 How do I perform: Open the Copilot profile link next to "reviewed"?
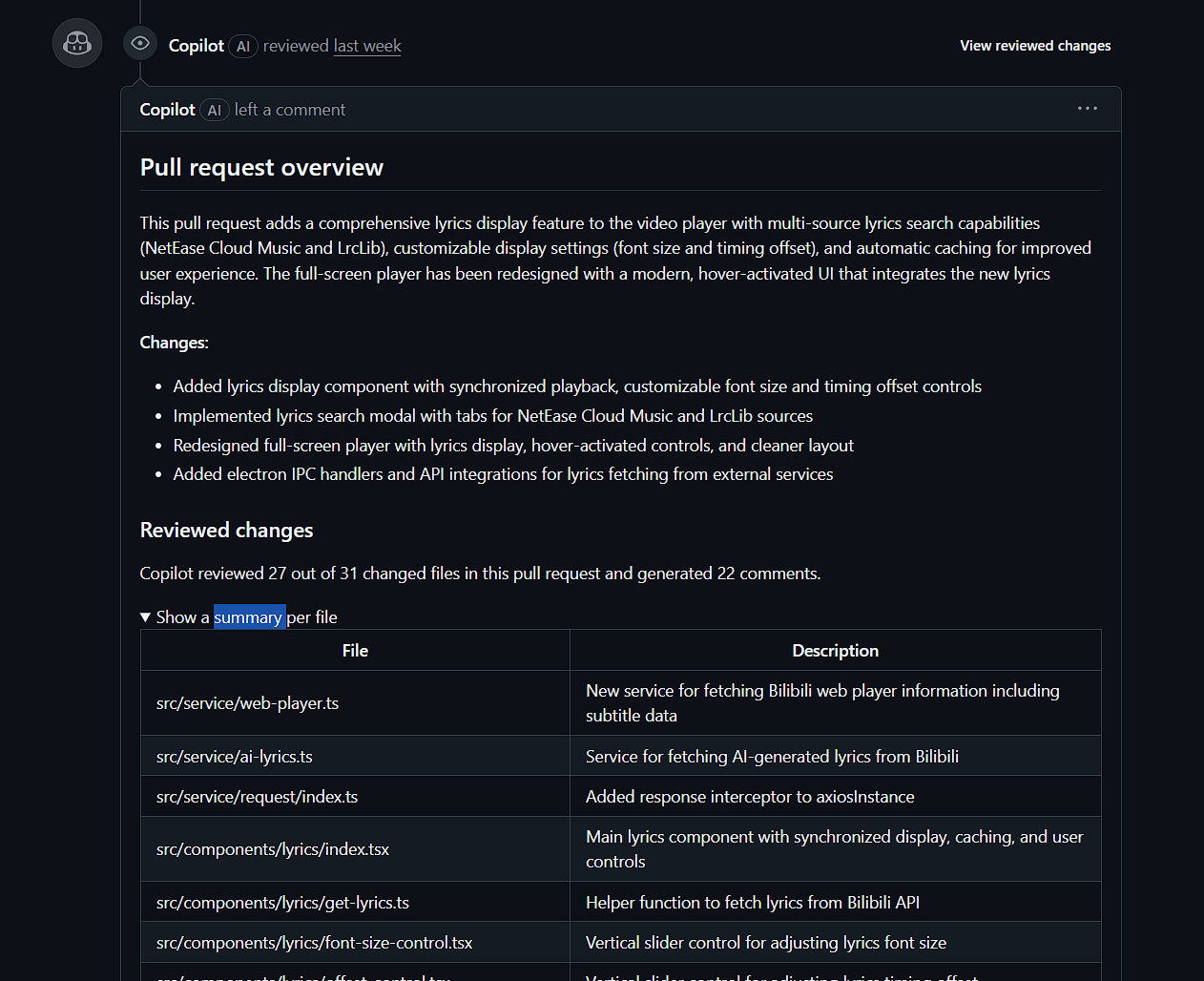pos(196,46)
